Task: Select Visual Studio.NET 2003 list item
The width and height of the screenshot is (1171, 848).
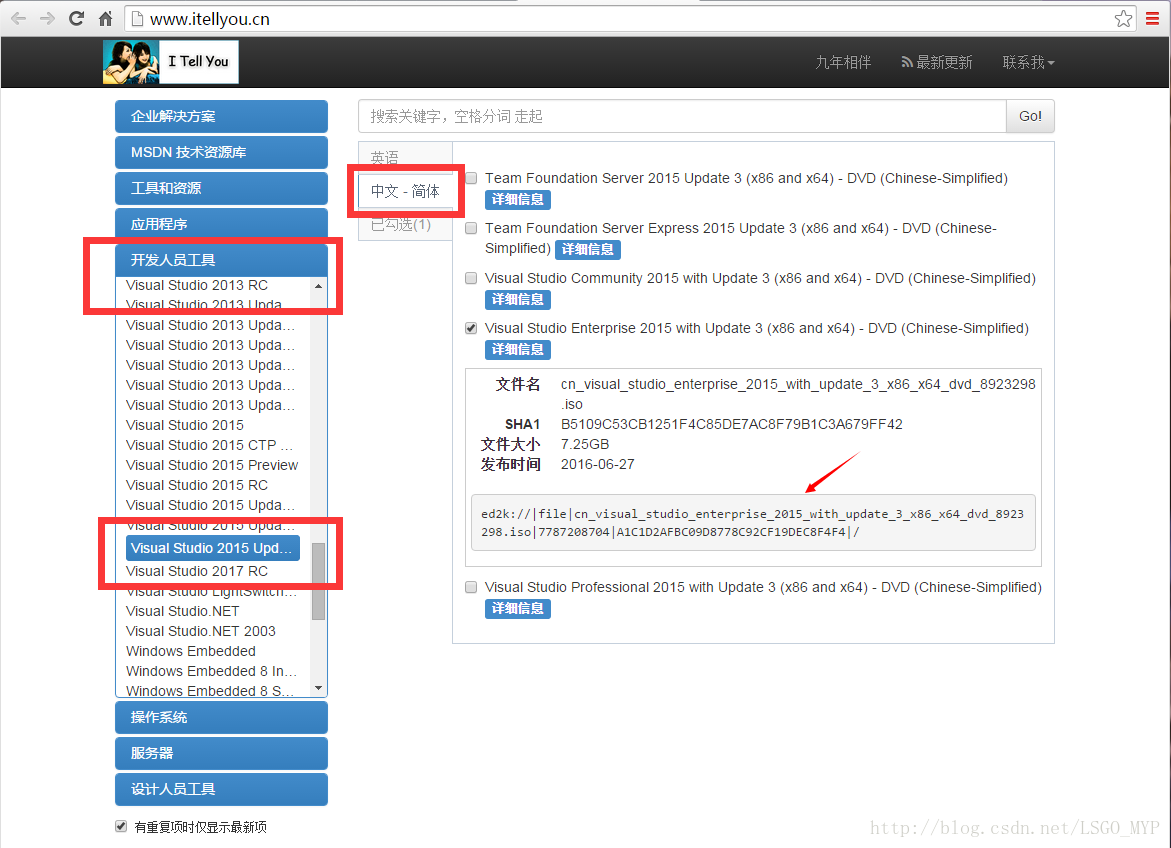Action: [x=201, y=631]
